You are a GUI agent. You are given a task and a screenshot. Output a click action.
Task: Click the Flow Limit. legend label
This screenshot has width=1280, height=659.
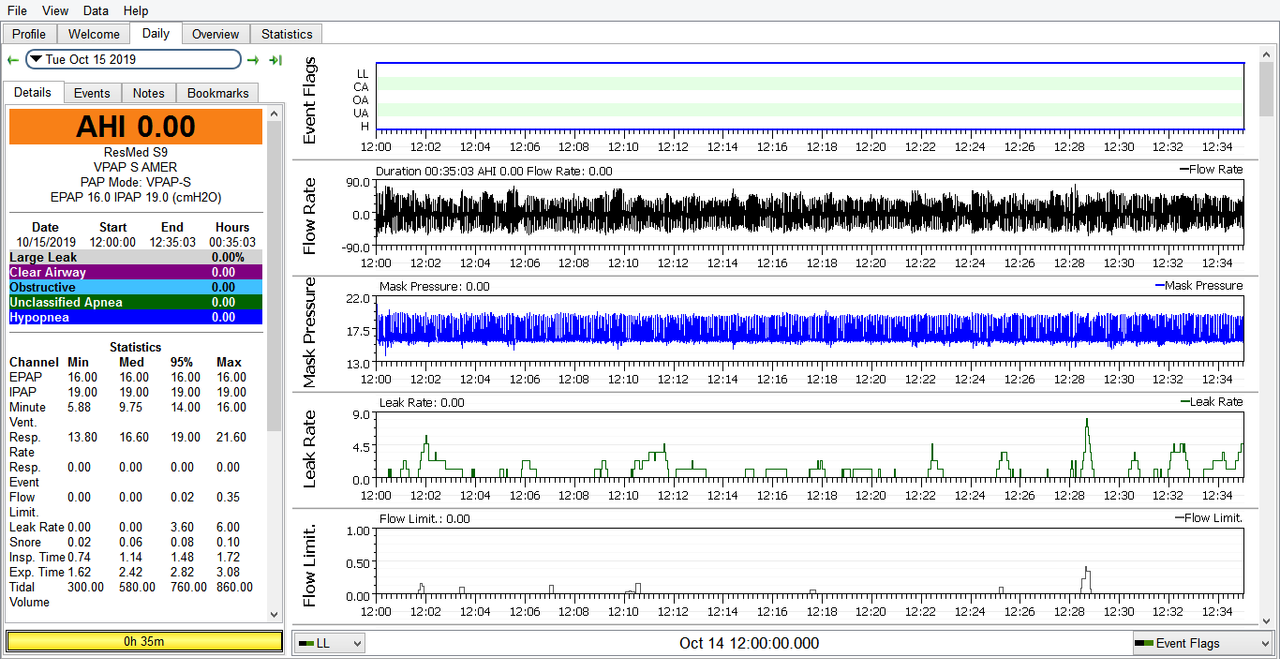[x=1208, y=517]
